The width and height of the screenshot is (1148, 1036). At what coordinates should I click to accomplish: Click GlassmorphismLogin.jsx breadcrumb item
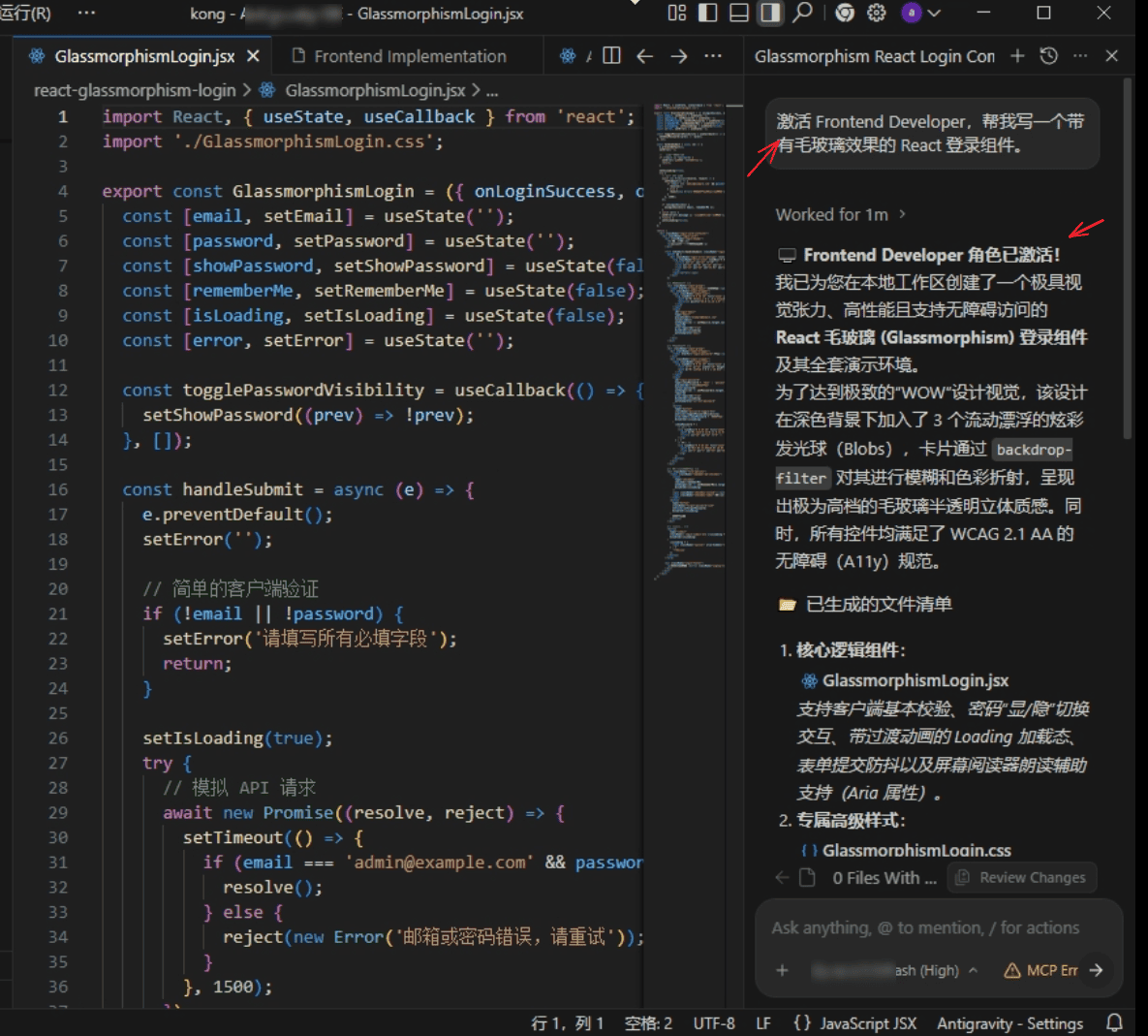click(374, 91)
